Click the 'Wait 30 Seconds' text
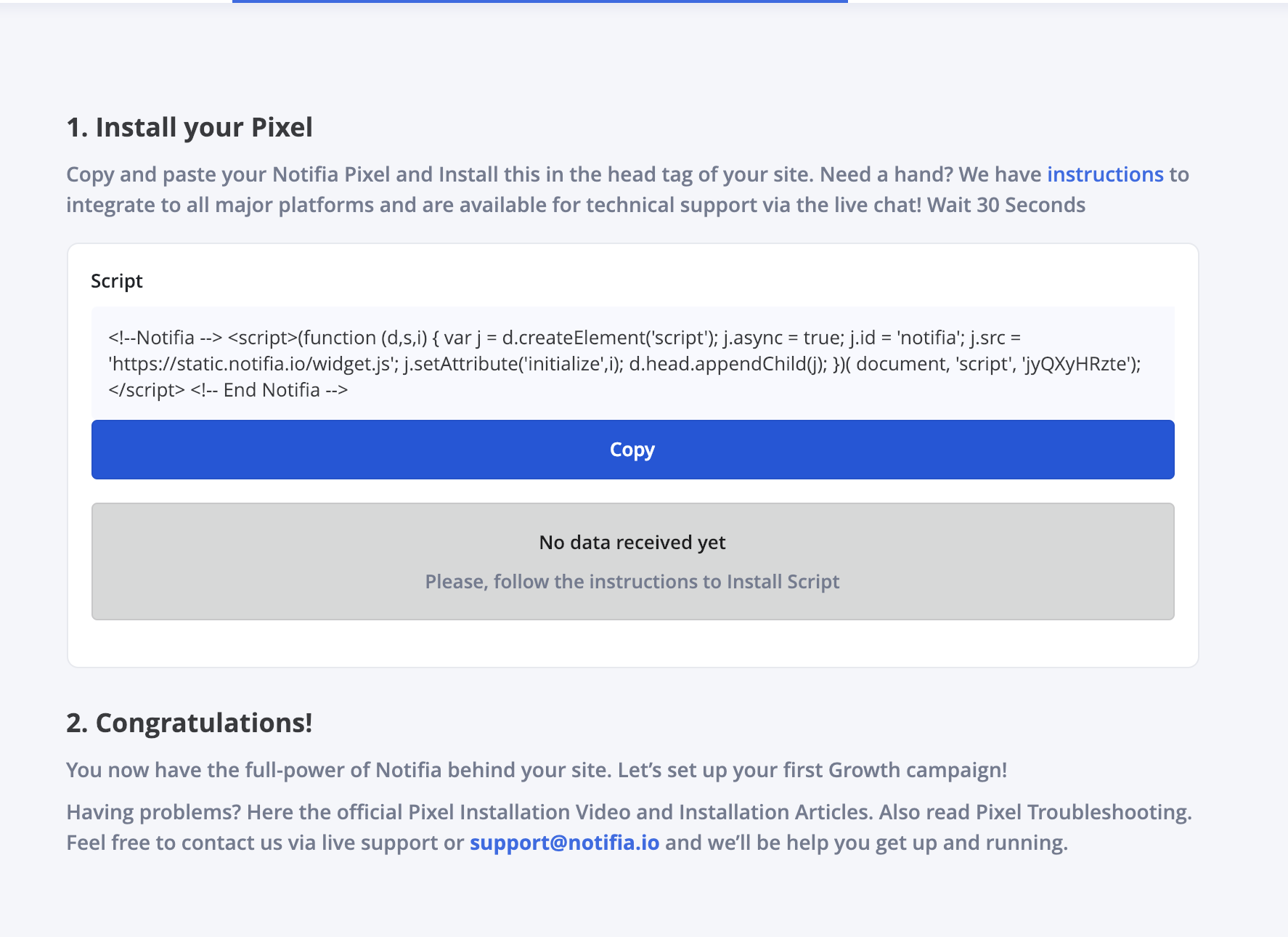This screenshot has width=1288, height=937. (1006, 205)
